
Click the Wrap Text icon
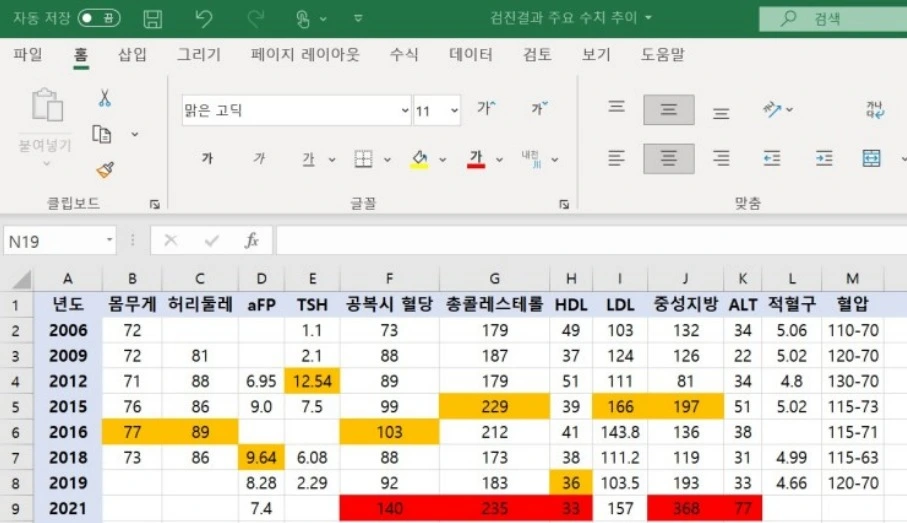coord(874,109)
